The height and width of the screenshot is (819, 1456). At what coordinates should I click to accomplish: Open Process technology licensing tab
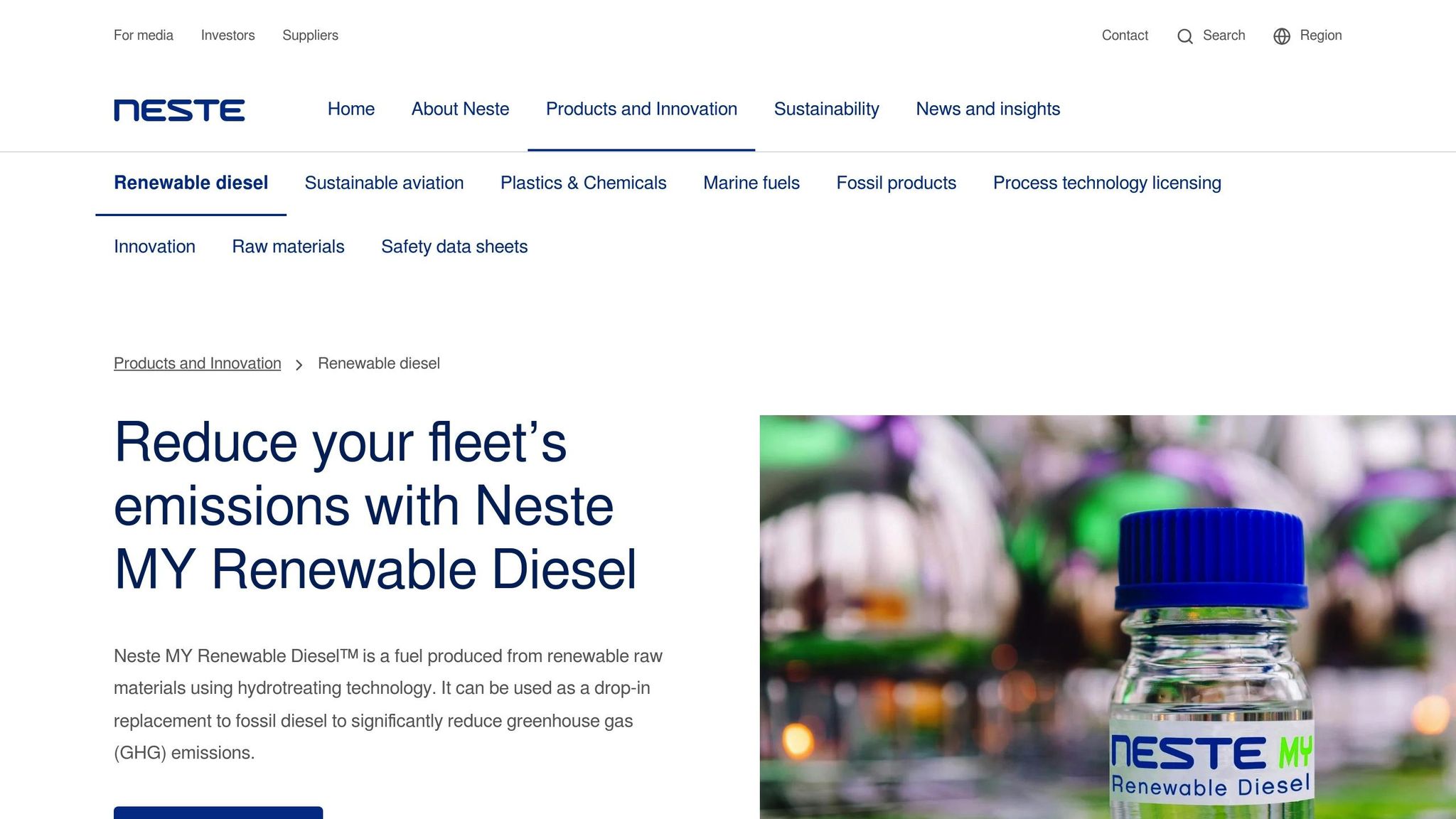[1107, 183]
